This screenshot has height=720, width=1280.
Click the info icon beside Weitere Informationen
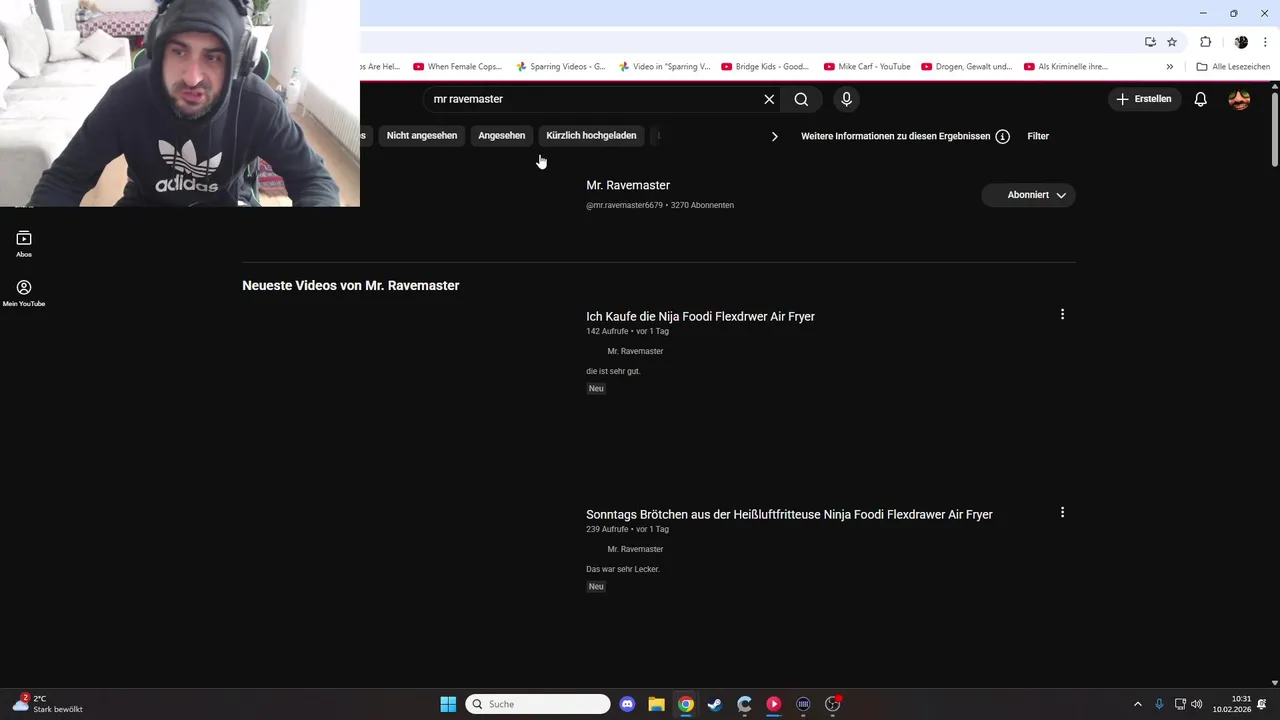coord(1002,136)
